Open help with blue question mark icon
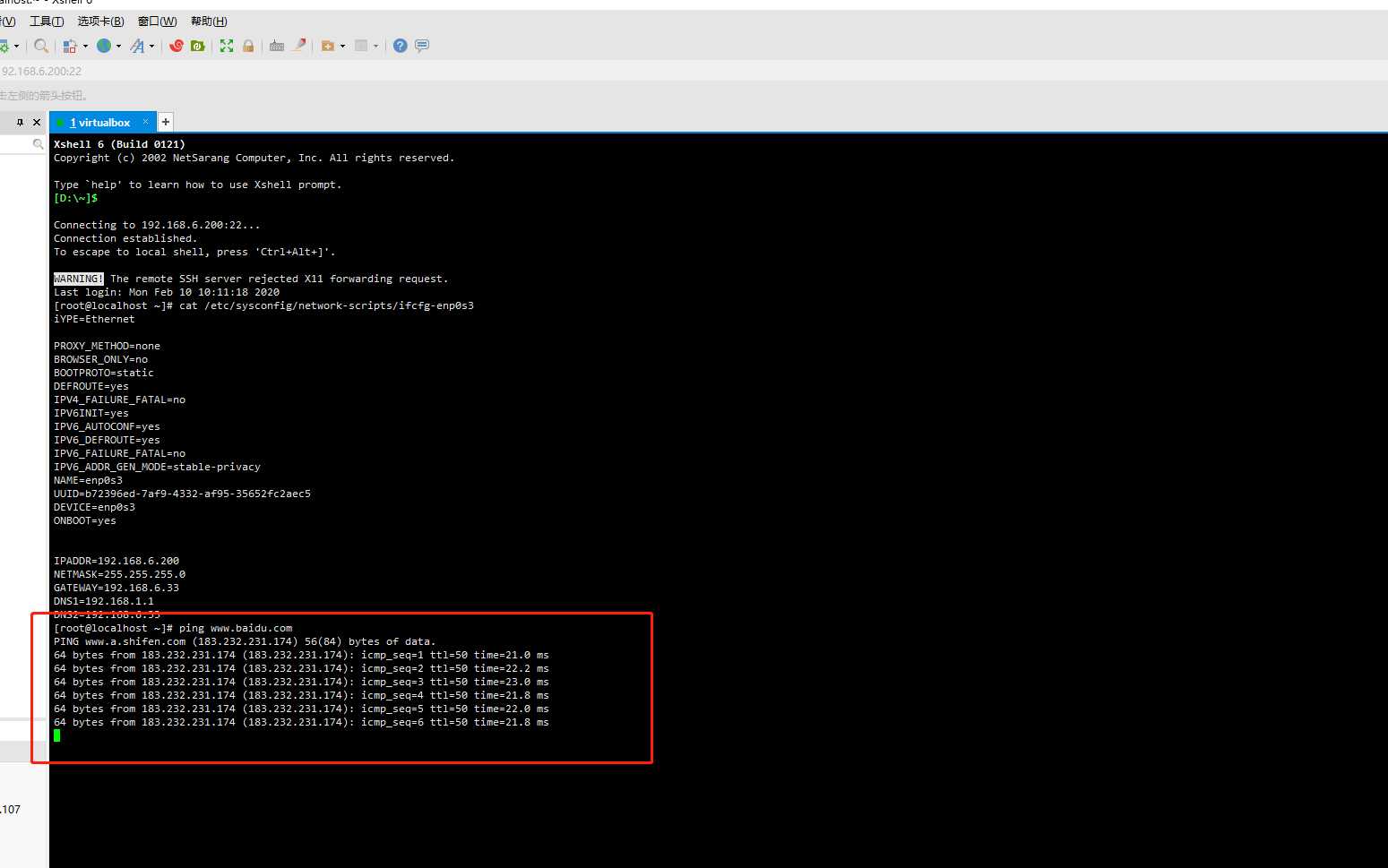The height and width of the screenshot is (868, 1388). tap(401, 46)
